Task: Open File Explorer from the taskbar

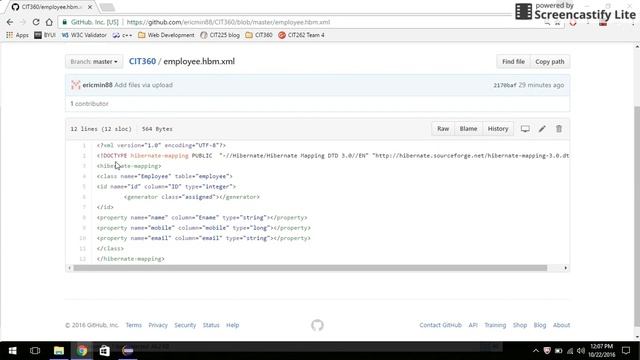Action: pyautogui.click(x=59, y=351)
